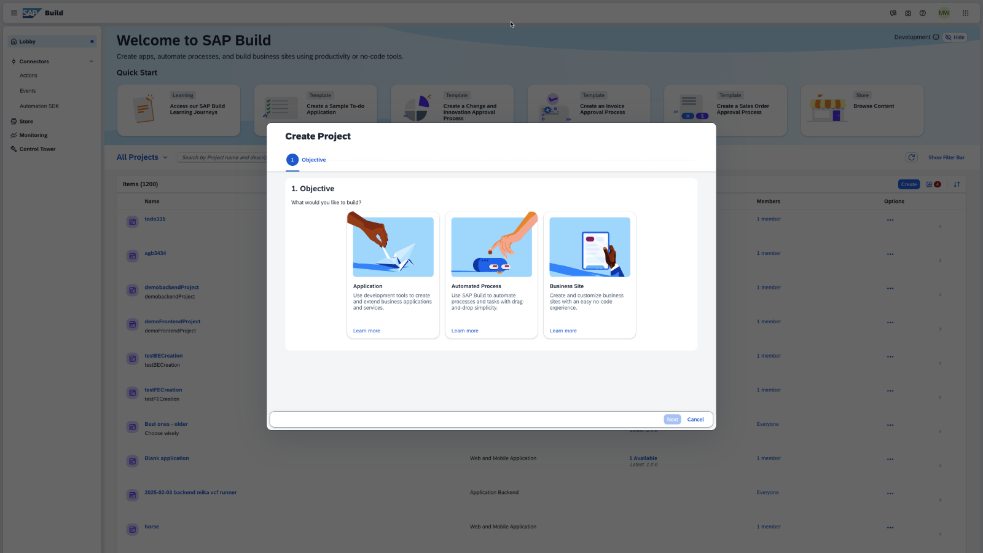The height and width of the screenshot is (553, 983).
Task: Refresh the projects list
Action: 912,157
